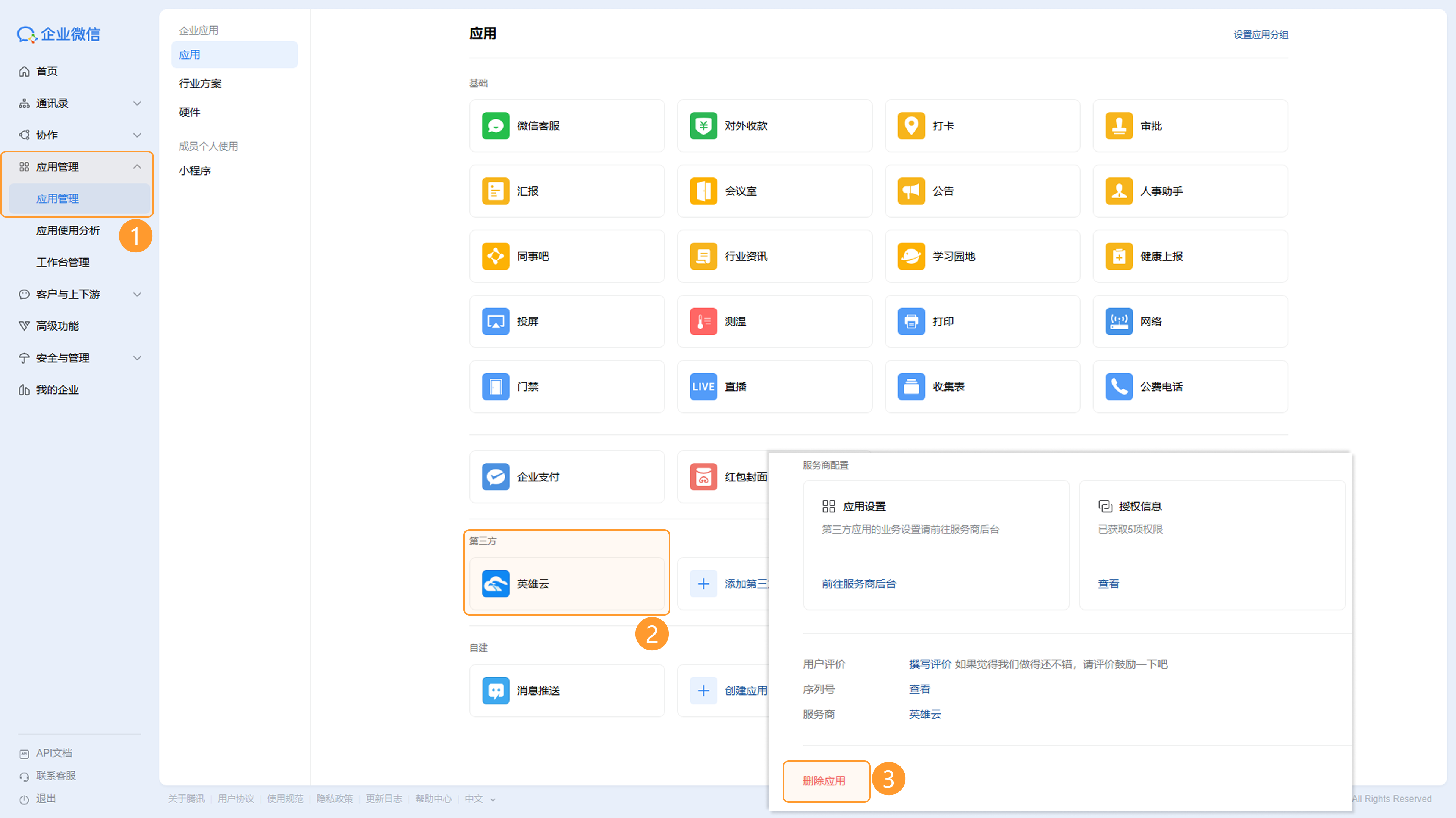Click the 应用设置 card in 服务商配置
The image size is (1456, 818).
click(936, 545)
